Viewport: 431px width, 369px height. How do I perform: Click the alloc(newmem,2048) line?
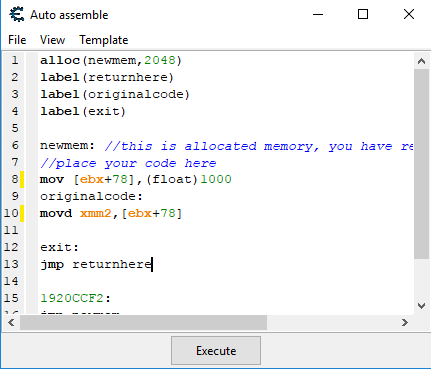click(111, 60)
